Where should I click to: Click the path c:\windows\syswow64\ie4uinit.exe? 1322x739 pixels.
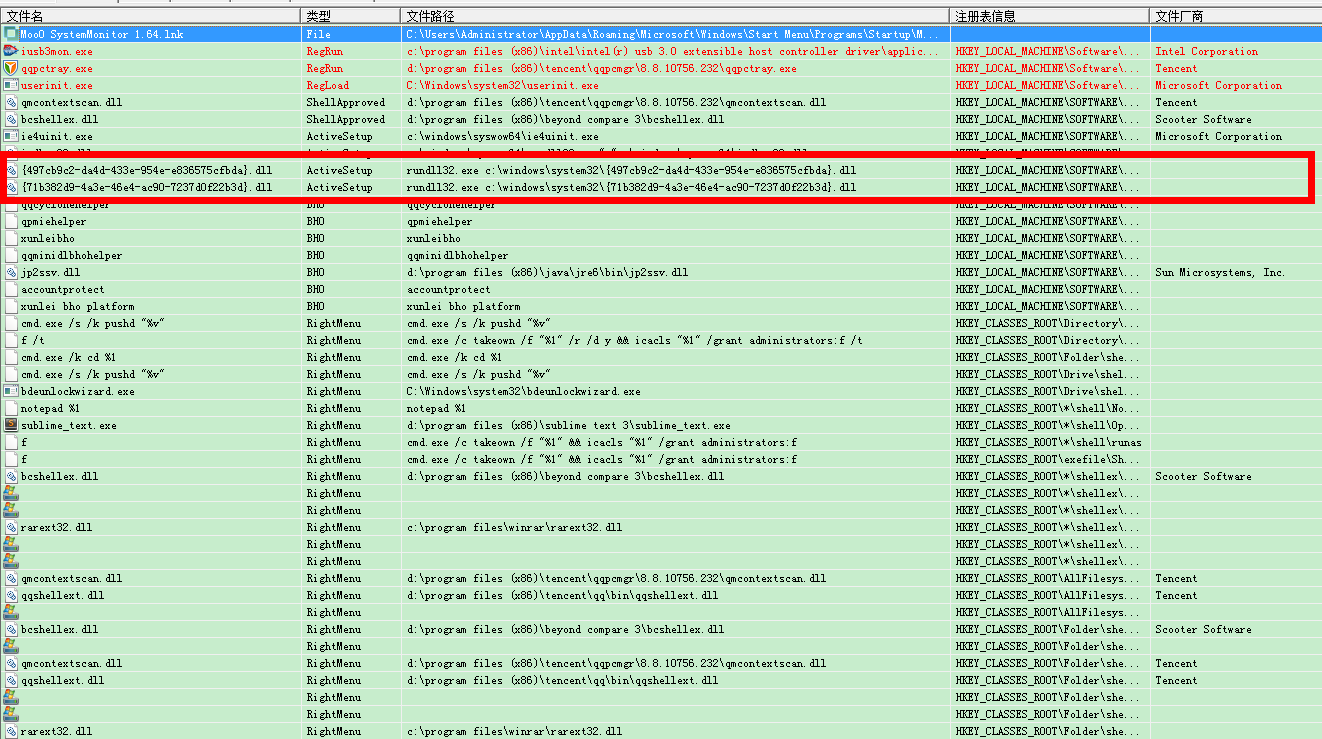point(503,136)
